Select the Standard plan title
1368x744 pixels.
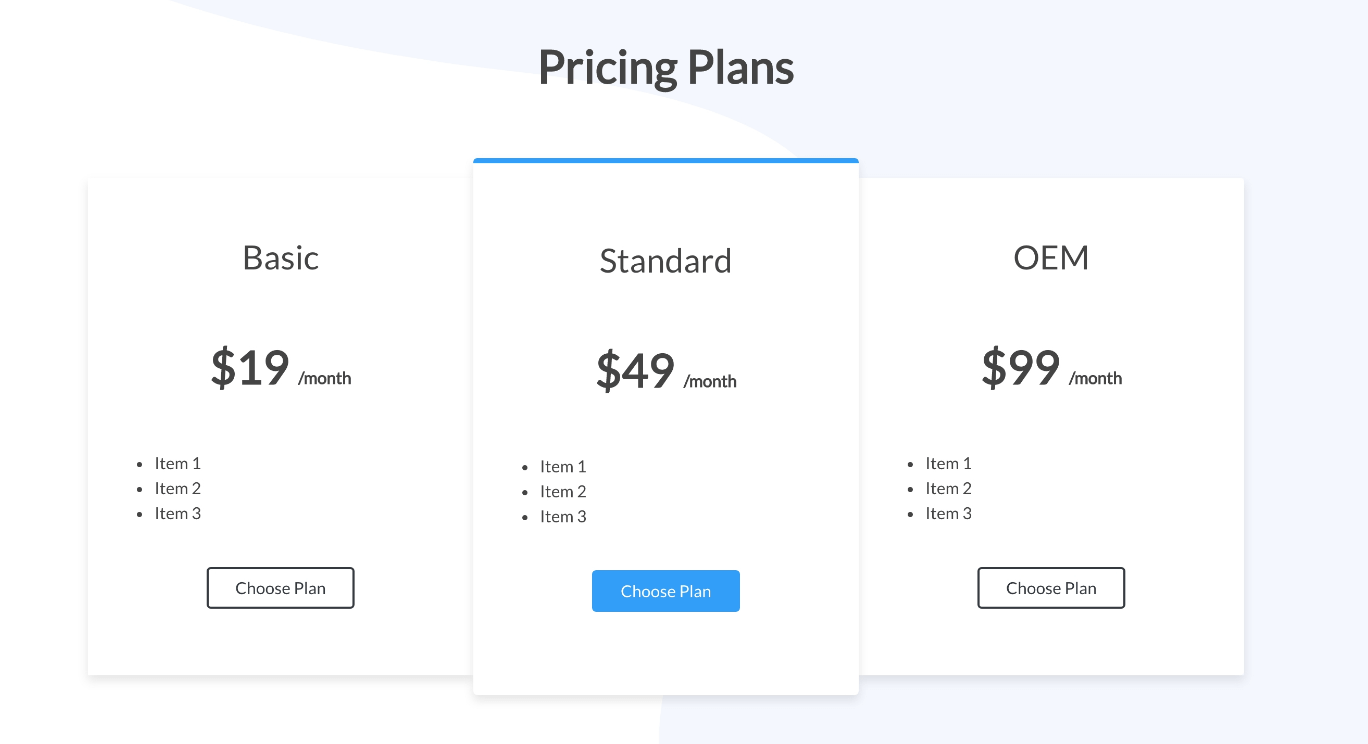[665, 261]
